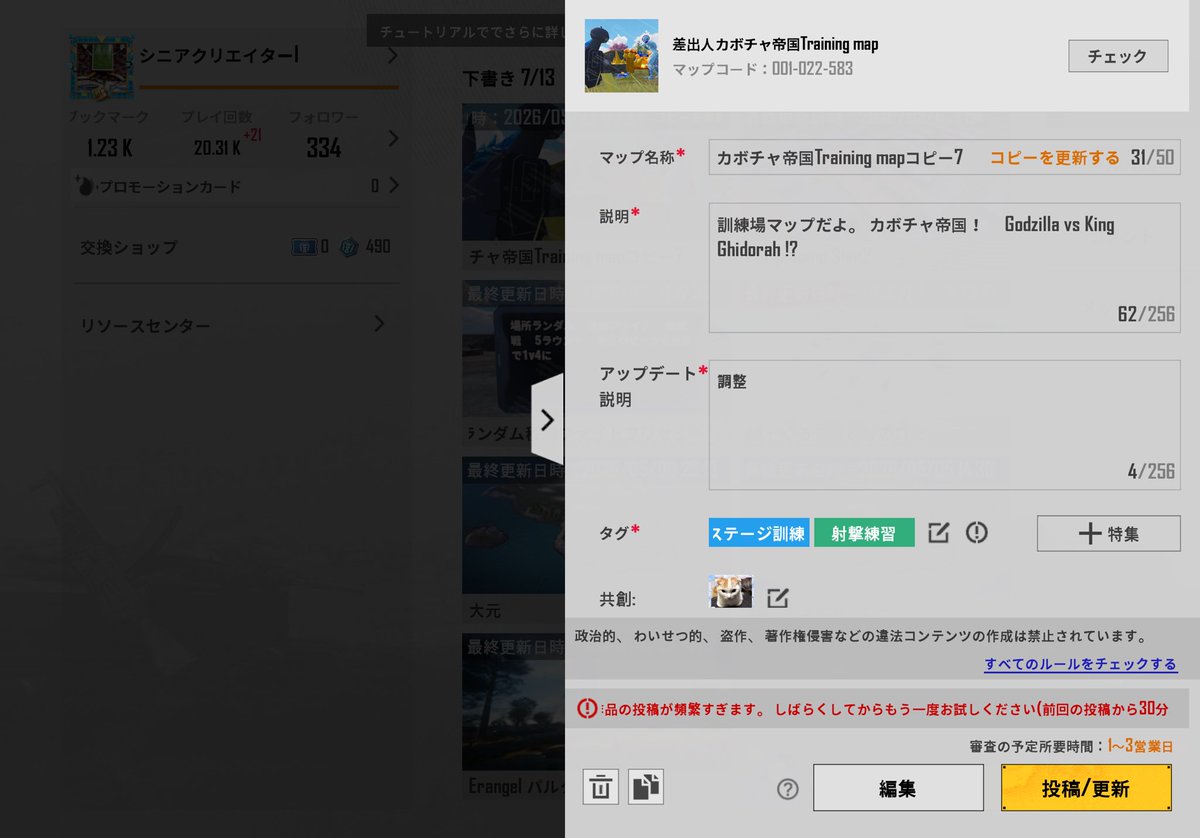
Task: Click the co-creator cat avatar
Action: click(730, 592)
